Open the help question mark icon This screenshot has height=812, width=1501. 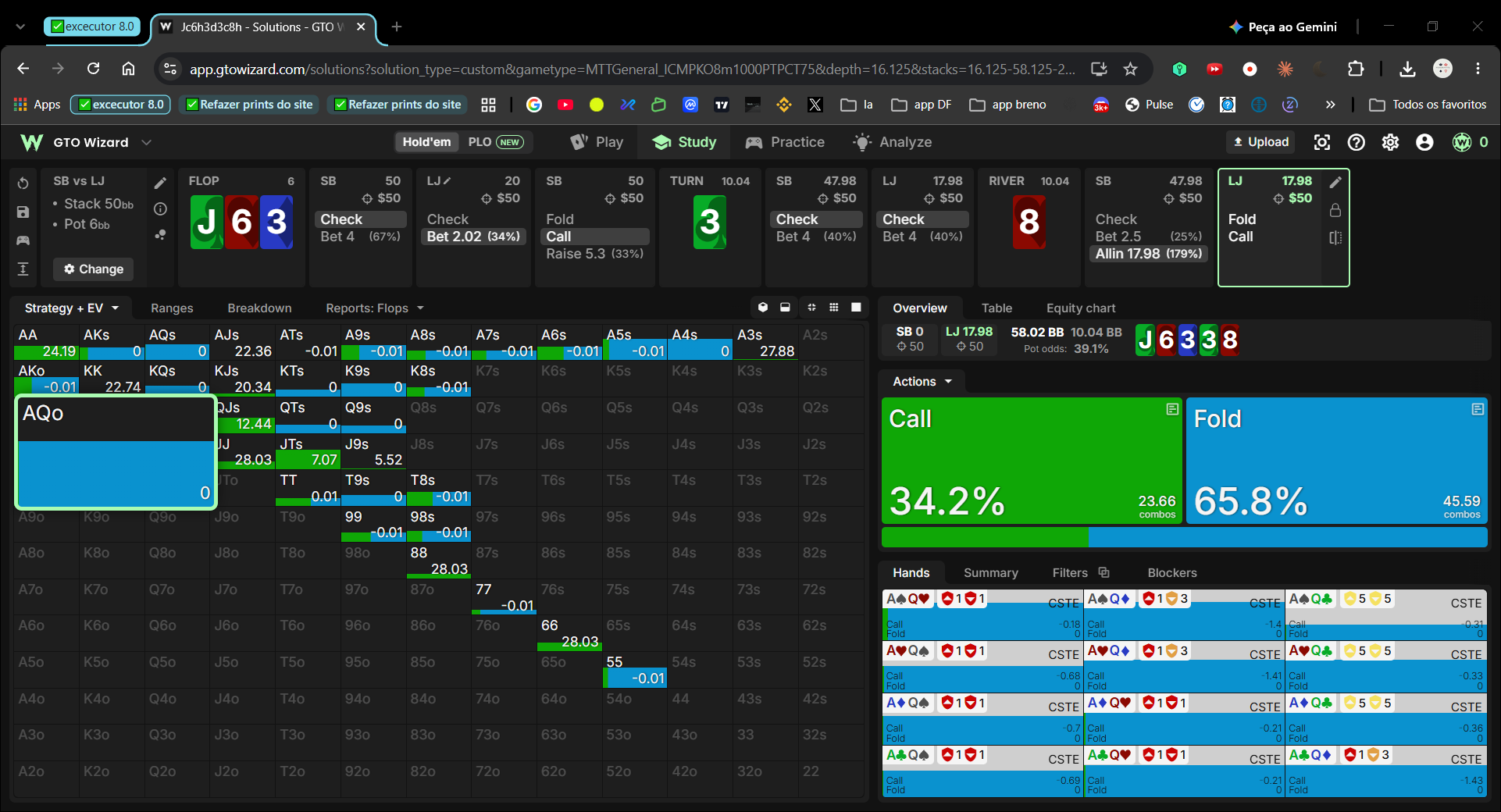tap(1357, 142)
